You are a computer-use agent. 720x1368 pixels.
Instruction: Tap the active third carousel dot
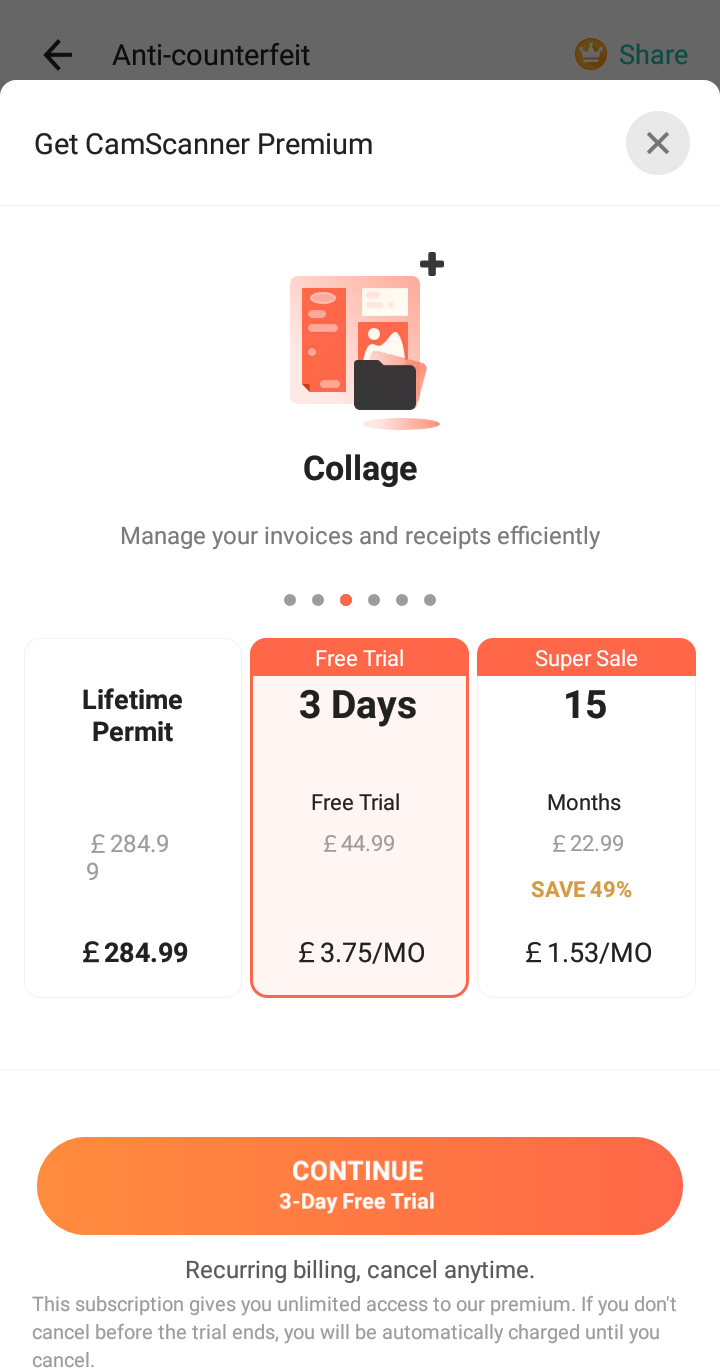click(x=346, y=600)
